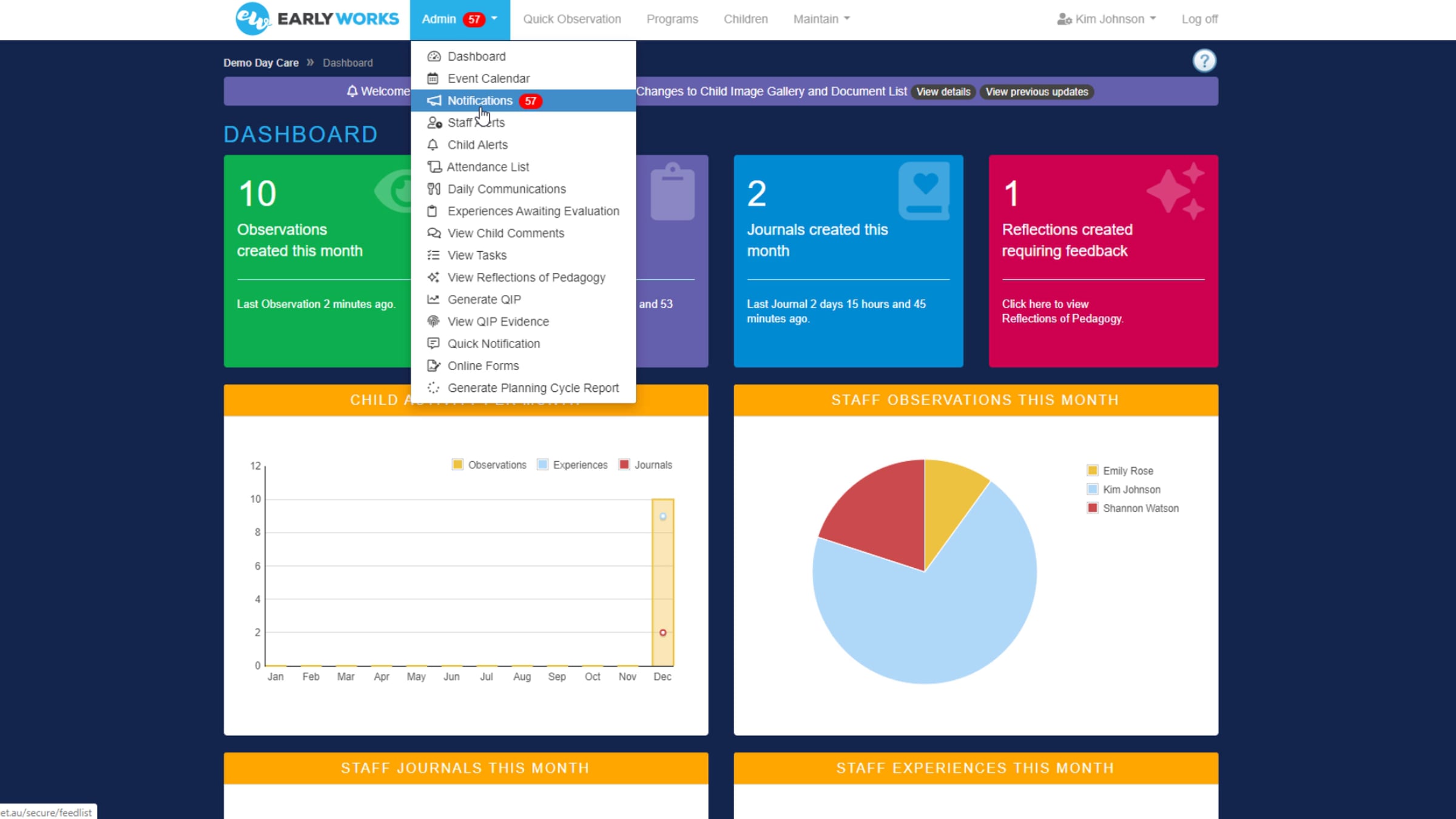Image resolution: width=1456 pixels, height=819 pixels.
Task: Open the Children nav item
Action: [746, 19]
